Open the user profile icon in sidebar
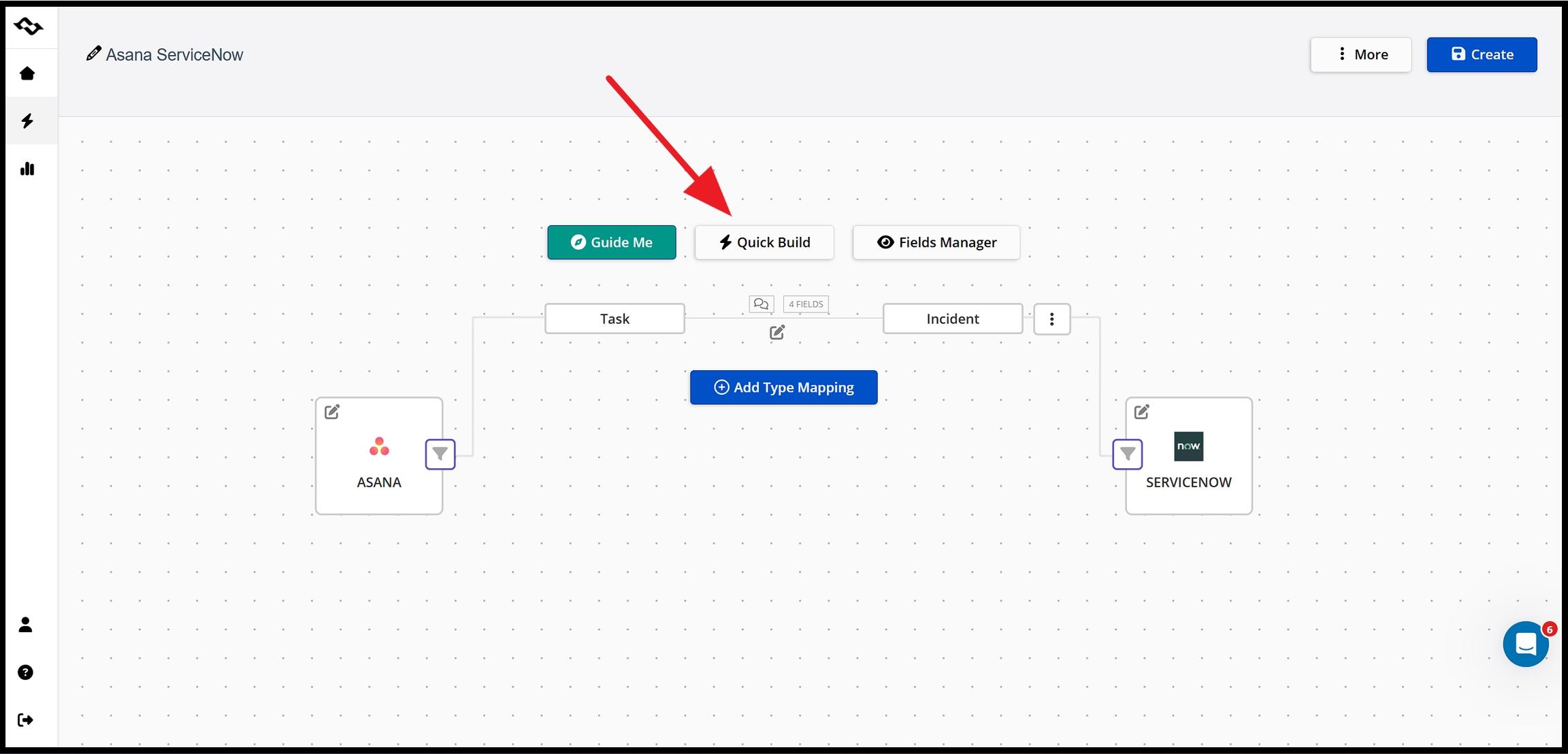This screenshot has height=754, width=1568. (x=26, y=625)
